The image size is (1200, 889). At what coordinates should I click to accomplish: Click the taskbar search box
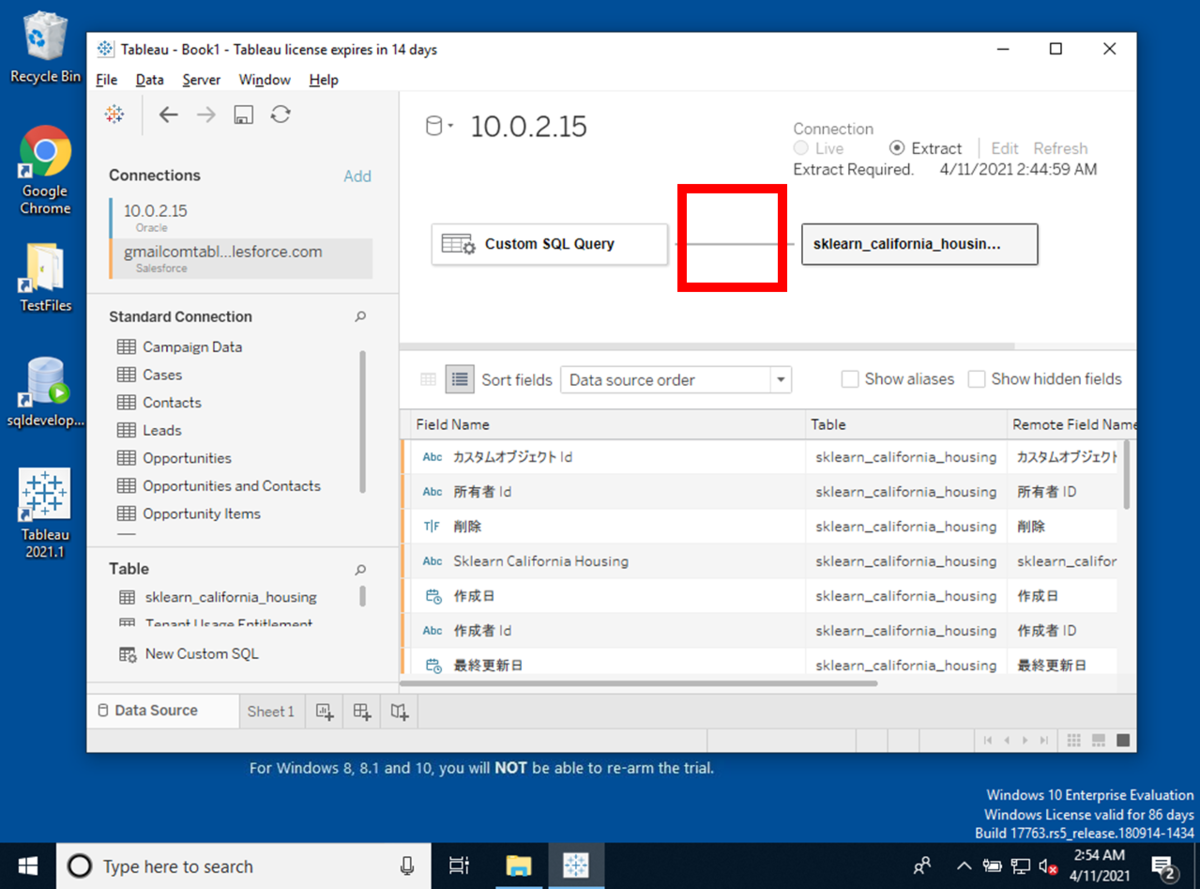click(242, 866)
